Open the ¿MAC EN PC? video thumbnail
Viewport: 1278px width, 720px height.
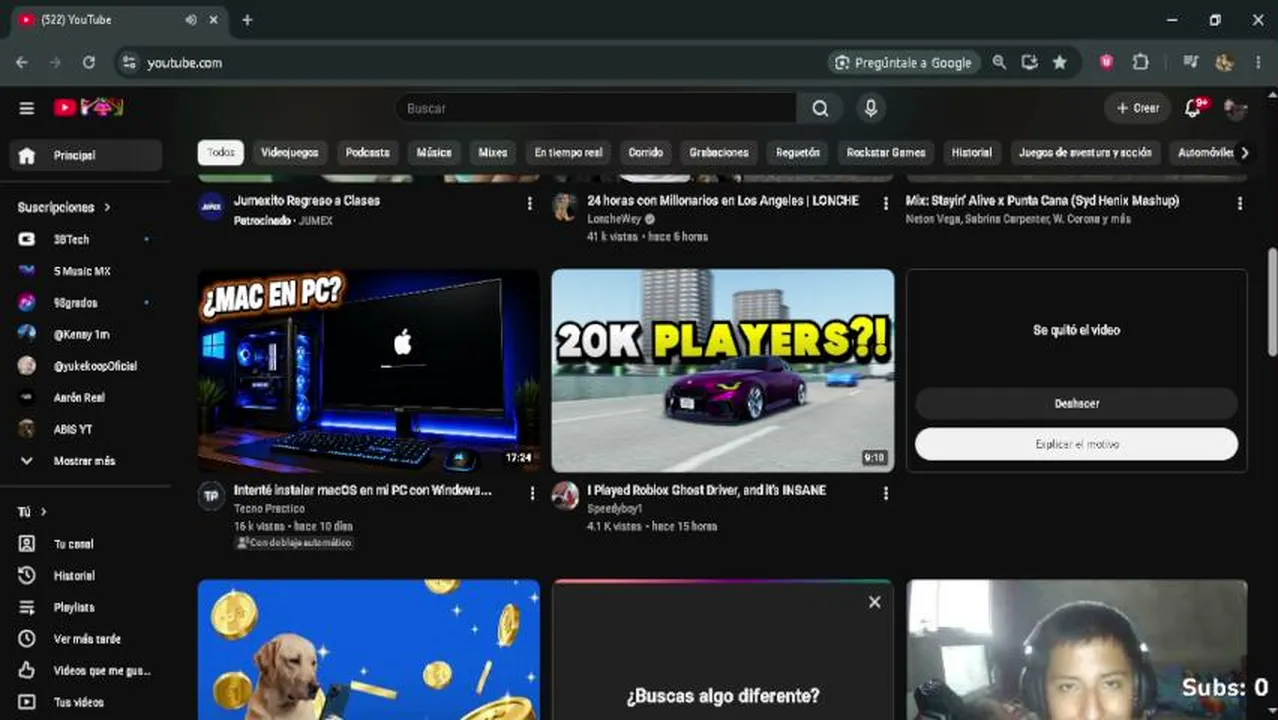coord(369,370)
